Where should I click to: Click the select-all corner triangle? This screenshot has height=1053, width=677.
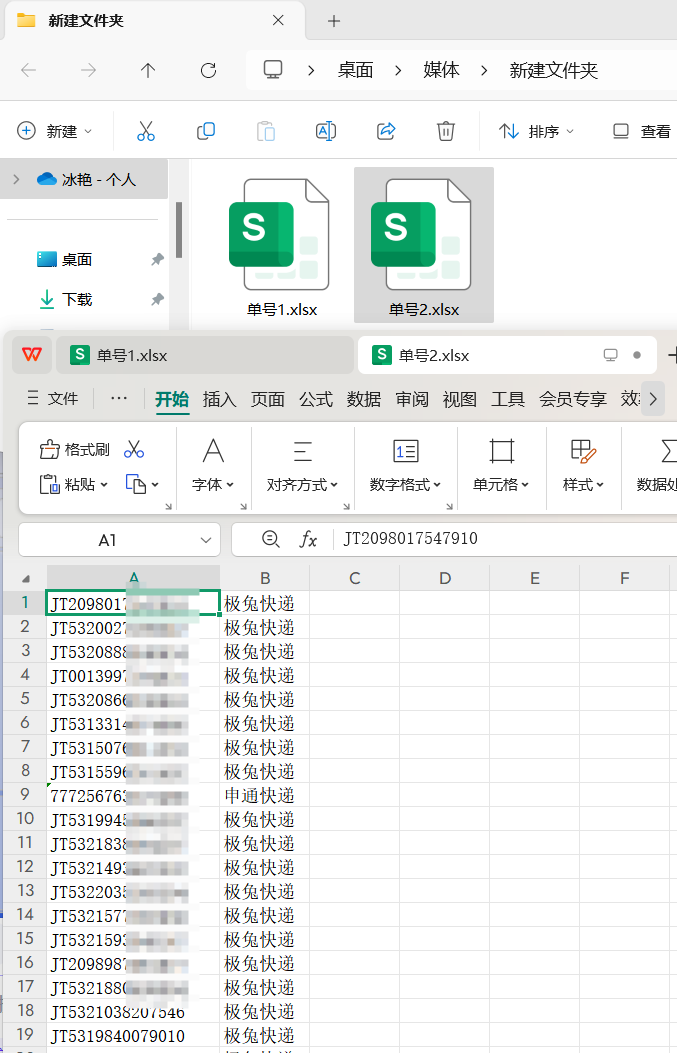tap(26, 578)
